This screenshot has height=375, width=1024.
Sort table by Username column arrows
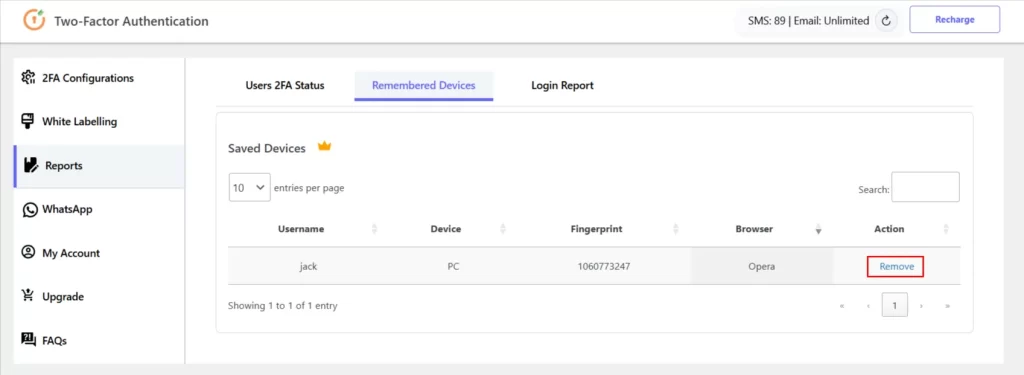point(374,229)
